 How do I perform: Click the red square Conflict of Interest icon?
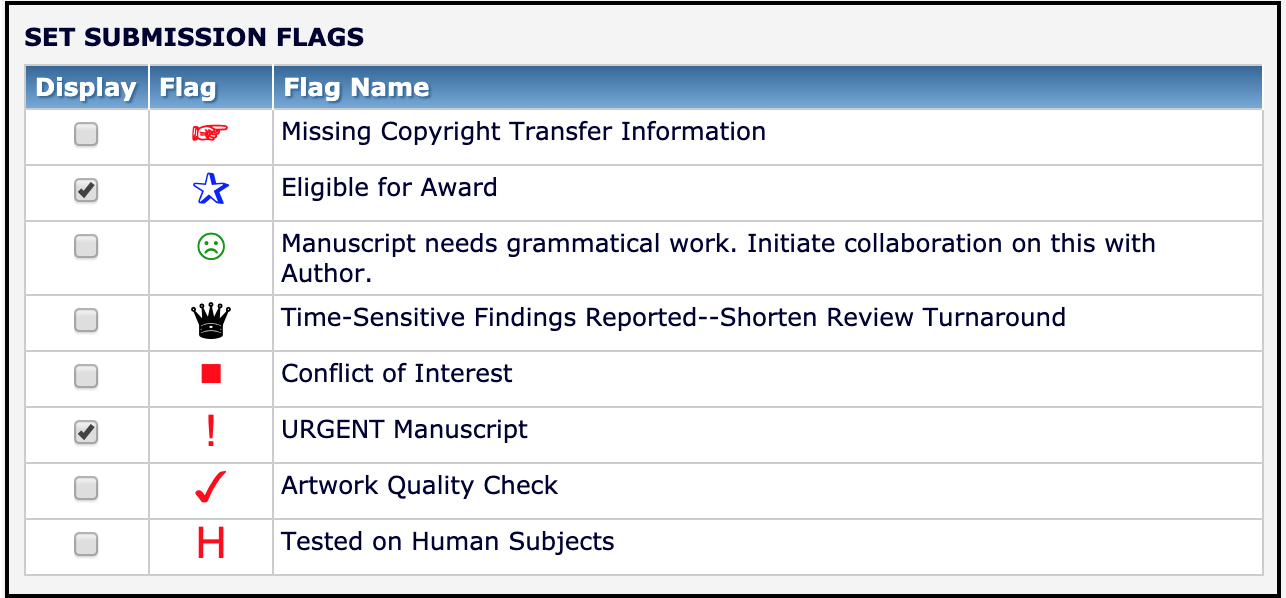point(210,375)
